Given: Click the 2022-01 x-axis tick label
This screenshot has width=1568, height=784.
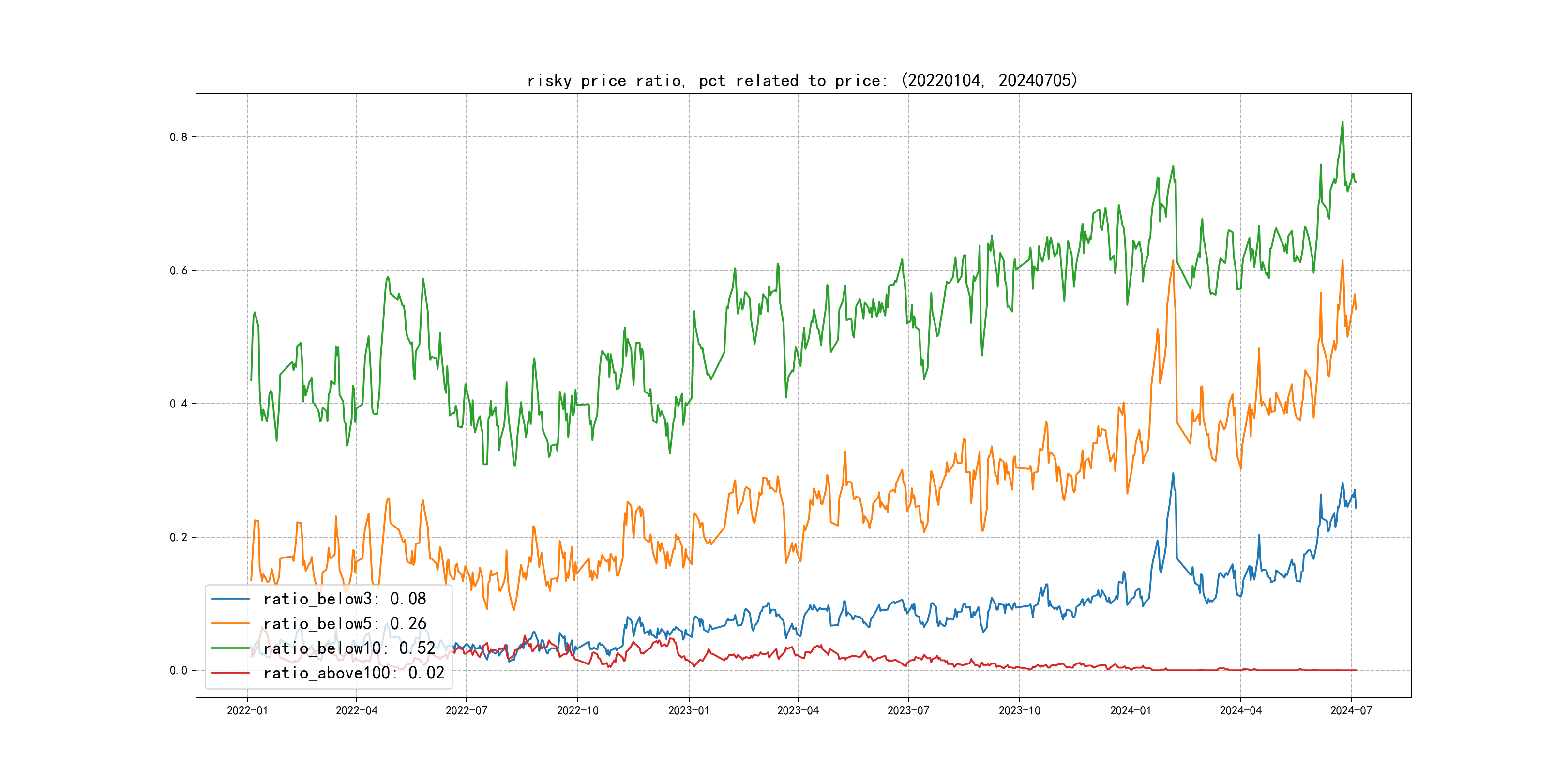Looking at the screenshot, I should (x=247, y=710).
